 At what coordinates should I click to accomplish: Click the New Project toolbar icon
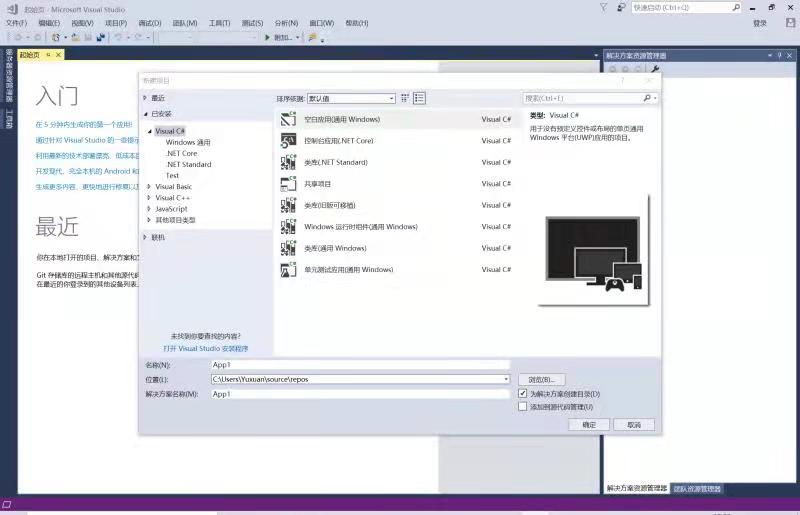coord(56,37)
